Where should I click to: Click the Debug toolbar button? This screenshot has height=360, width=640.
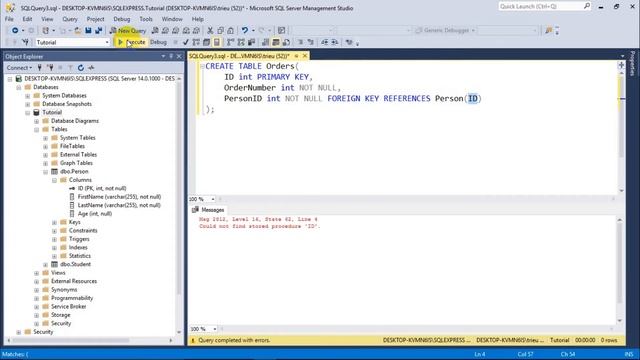tap(158, 42)
